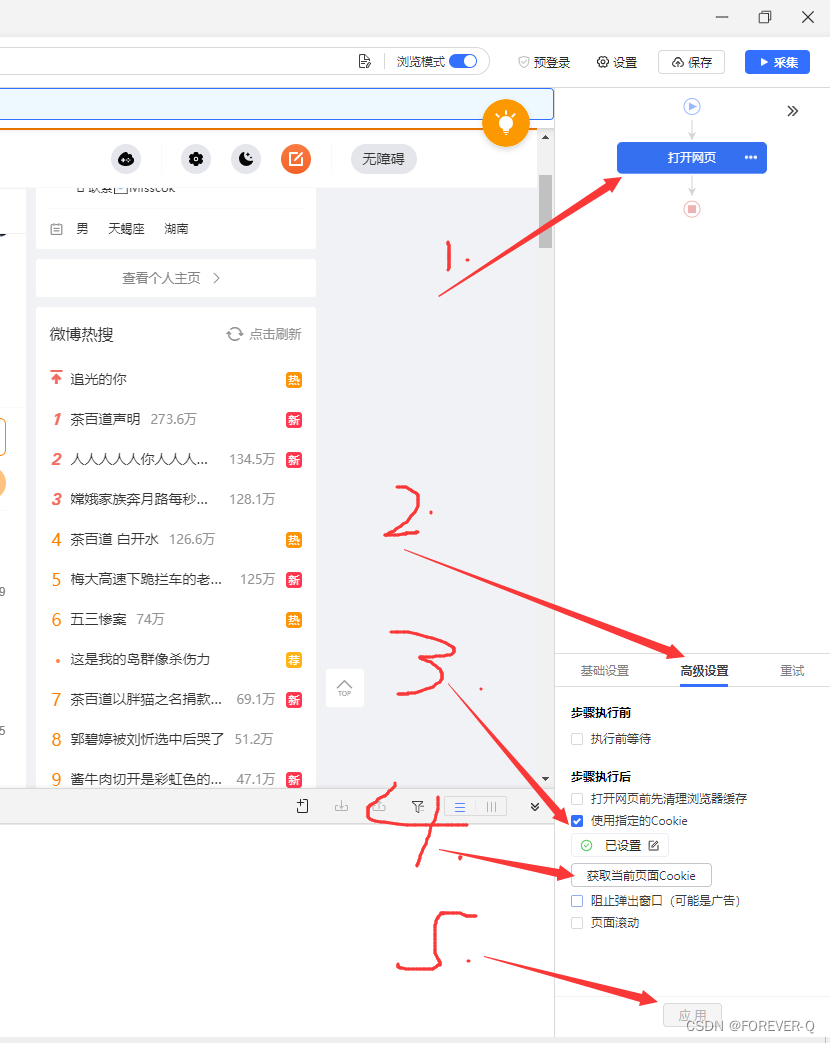Click the page vertical scrollbar thumb

click(x=545, y=212)
